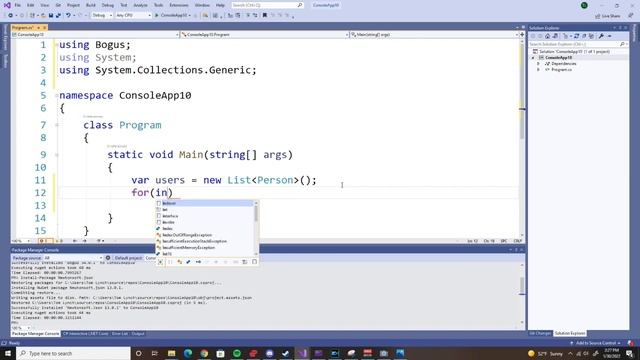Open the Debug menu
This screenshot has height=360, width=640.
108,5
